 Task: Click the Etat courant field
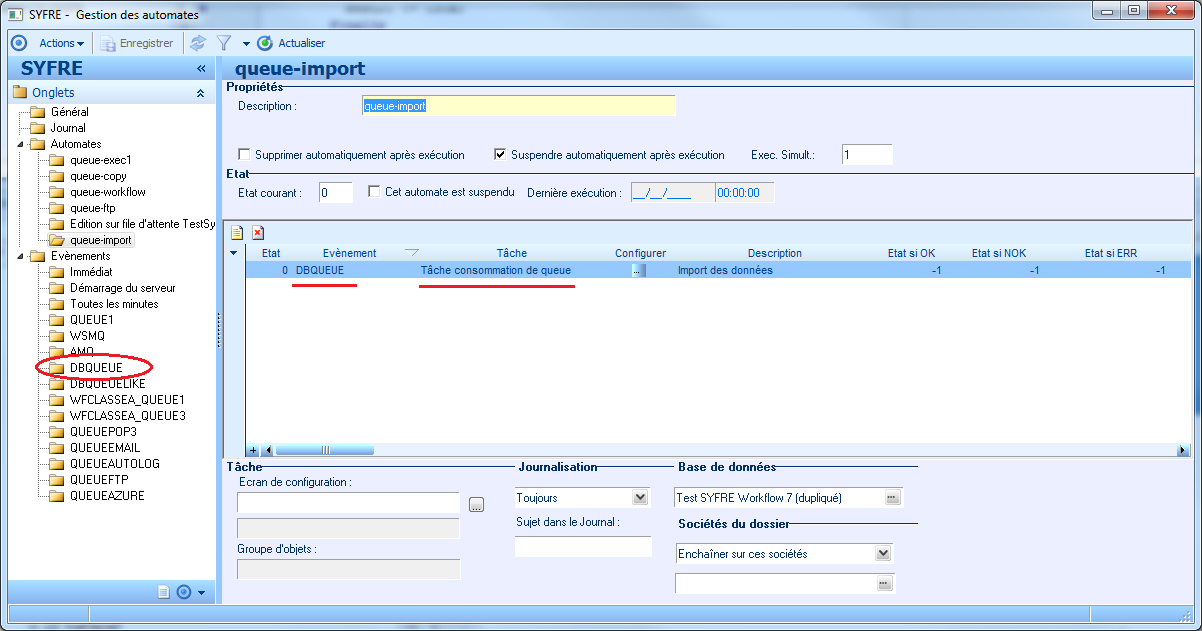(x=336, y=192)
